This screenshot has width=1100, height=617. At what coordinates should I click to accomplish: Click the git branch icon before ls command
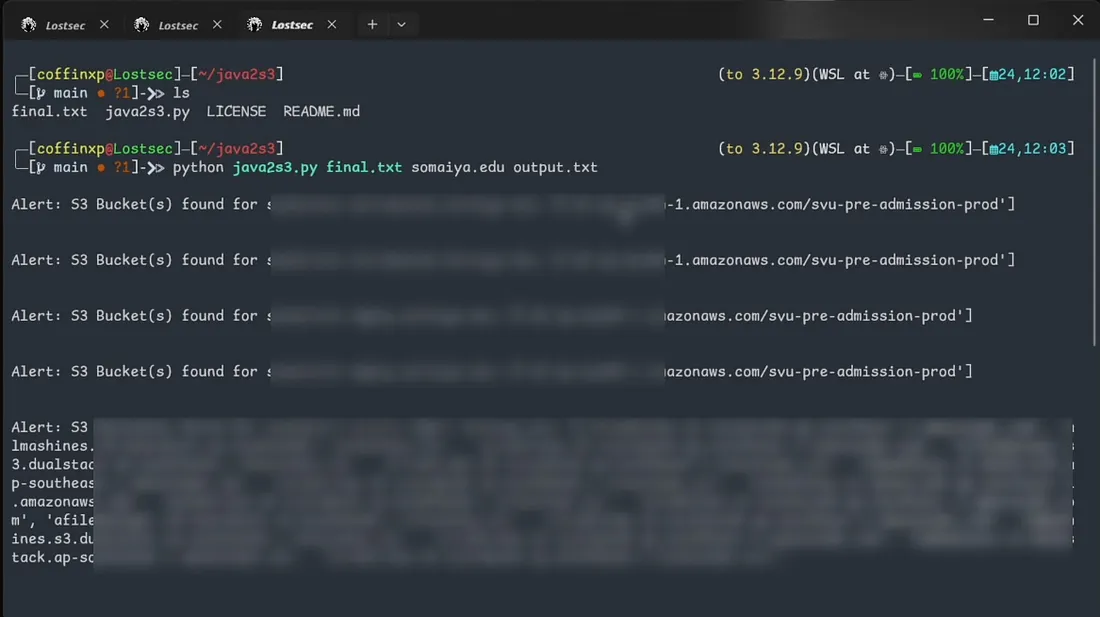click(x=41, y=93)
